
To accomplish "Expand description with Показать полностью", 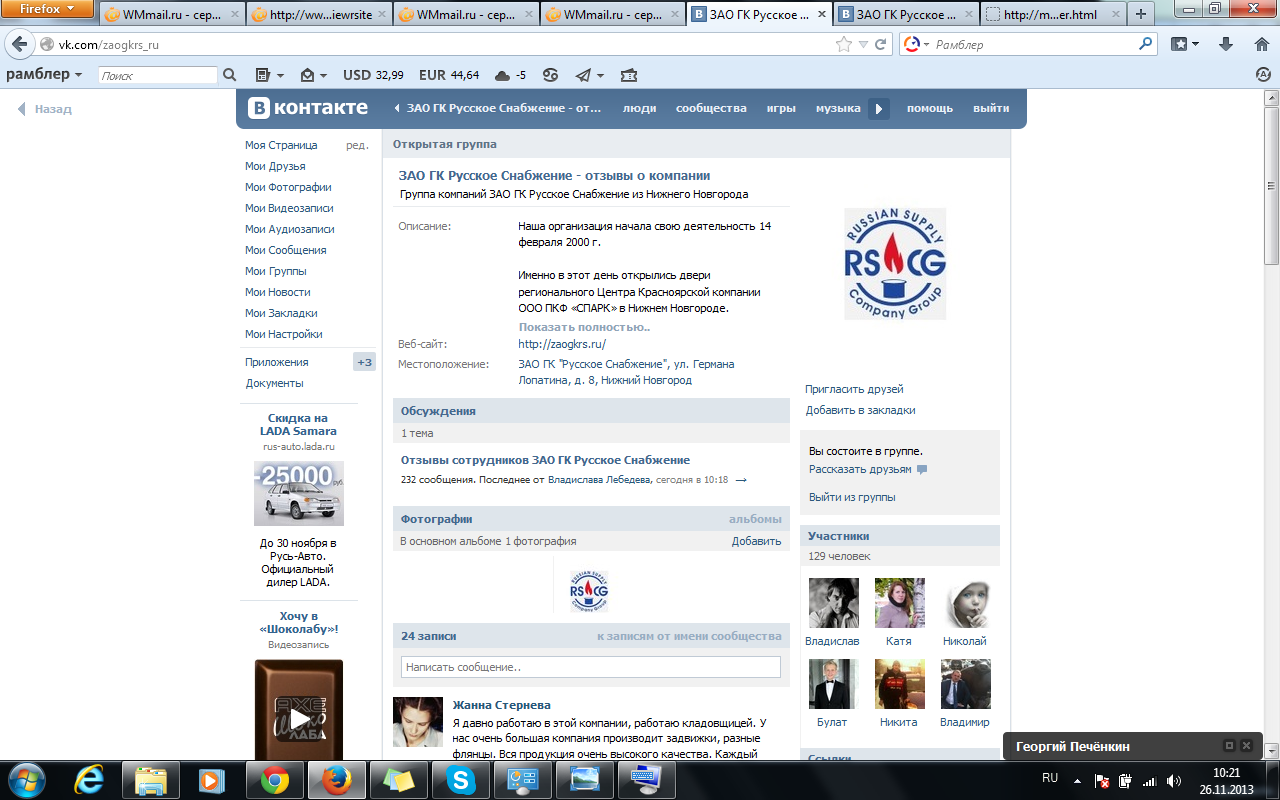I will [584, 327].
